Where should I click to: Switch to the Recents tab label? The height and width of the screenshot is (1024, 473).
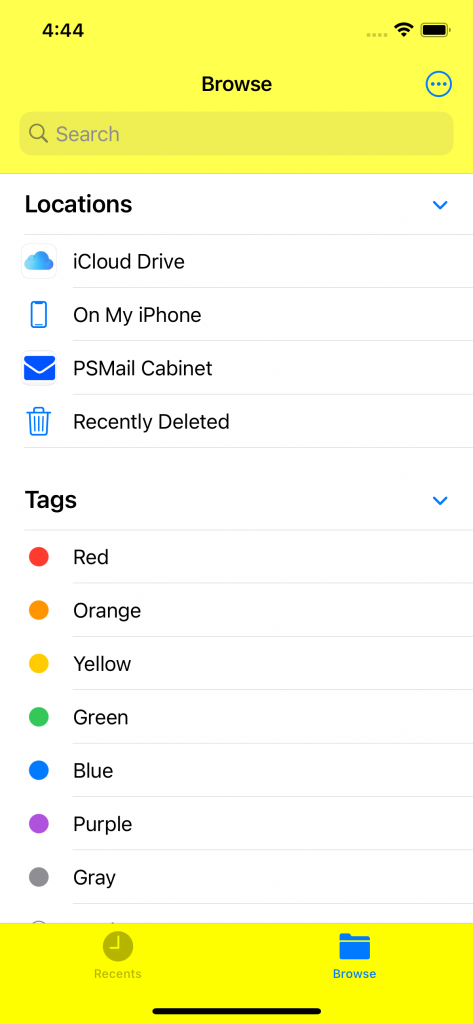click(x=118, y=974)
